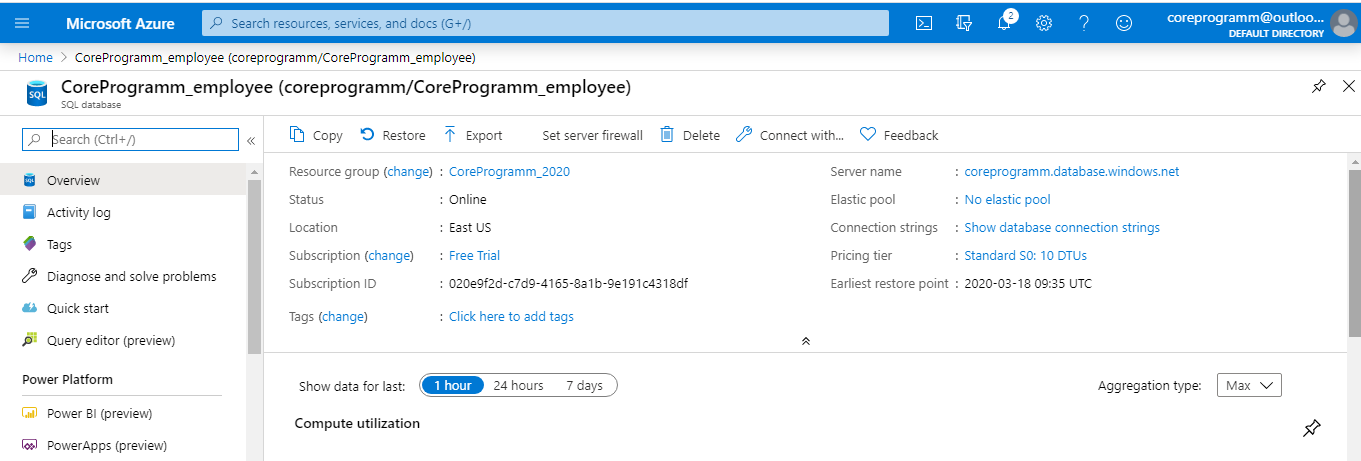1361x461 pixels.
Task: Click the earliest restore point timestamp
Action: (1028, 283)
